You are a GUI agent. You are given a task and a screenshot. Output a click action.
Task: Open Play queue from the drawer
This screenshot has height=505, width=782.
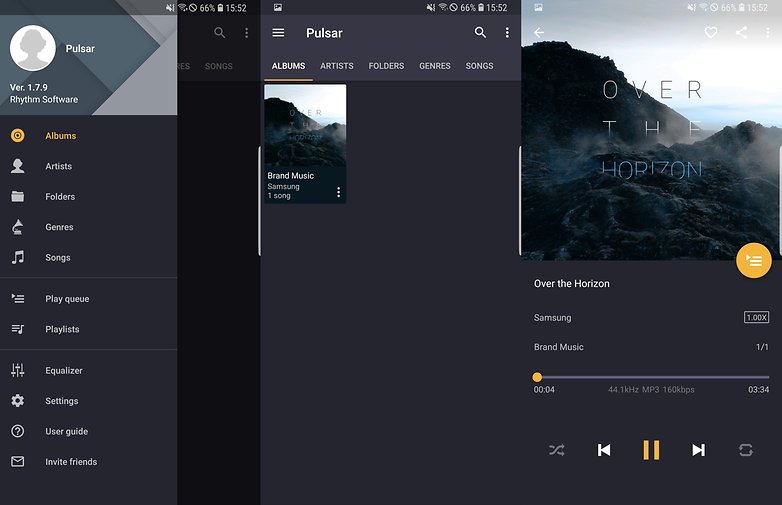(88, 299)
